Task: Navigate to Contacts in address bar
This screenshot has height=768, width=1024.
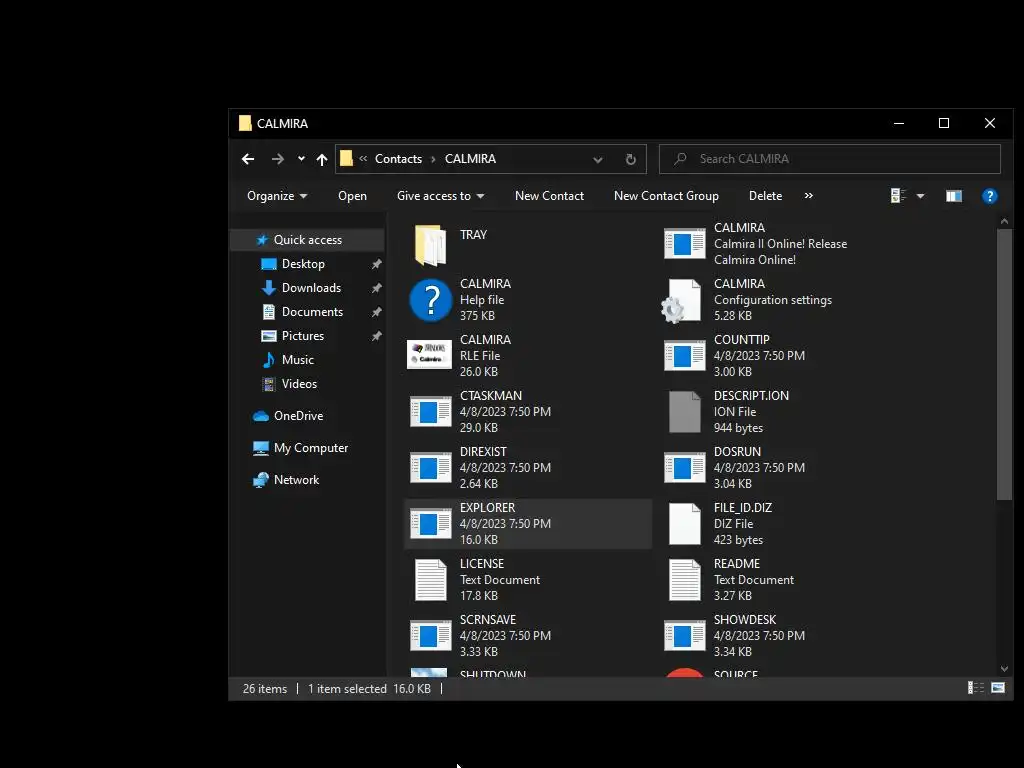Action: point(398,159)
